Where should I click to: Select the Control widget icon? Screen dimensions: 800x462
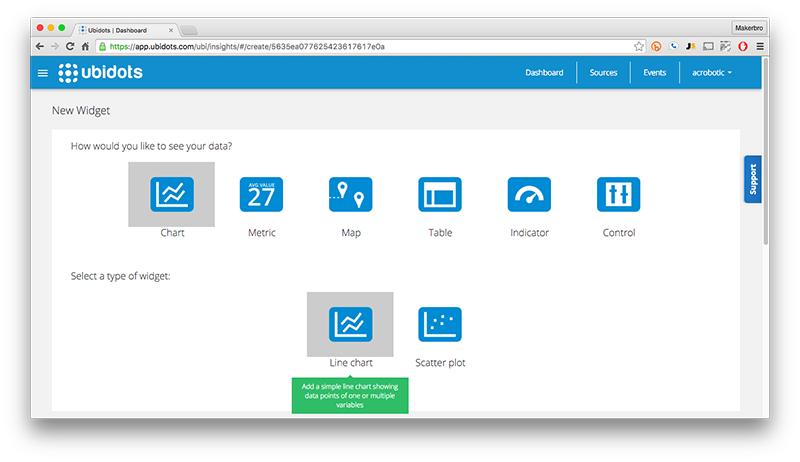[618, 194]
